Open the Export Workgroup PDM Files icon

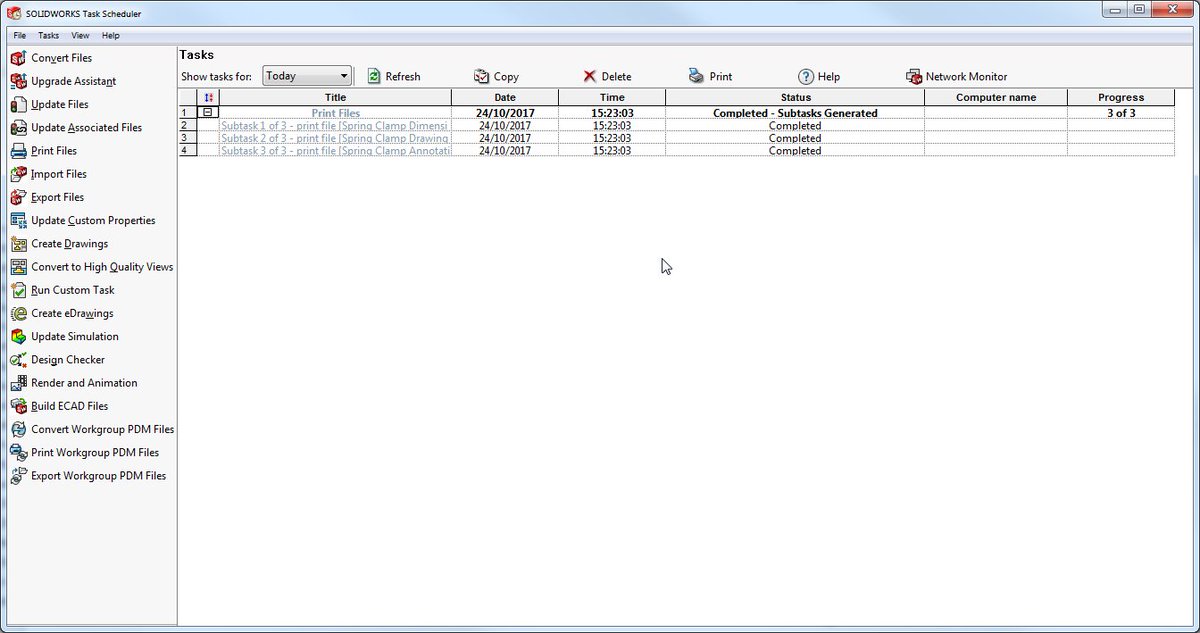click(x=18, y=476)
